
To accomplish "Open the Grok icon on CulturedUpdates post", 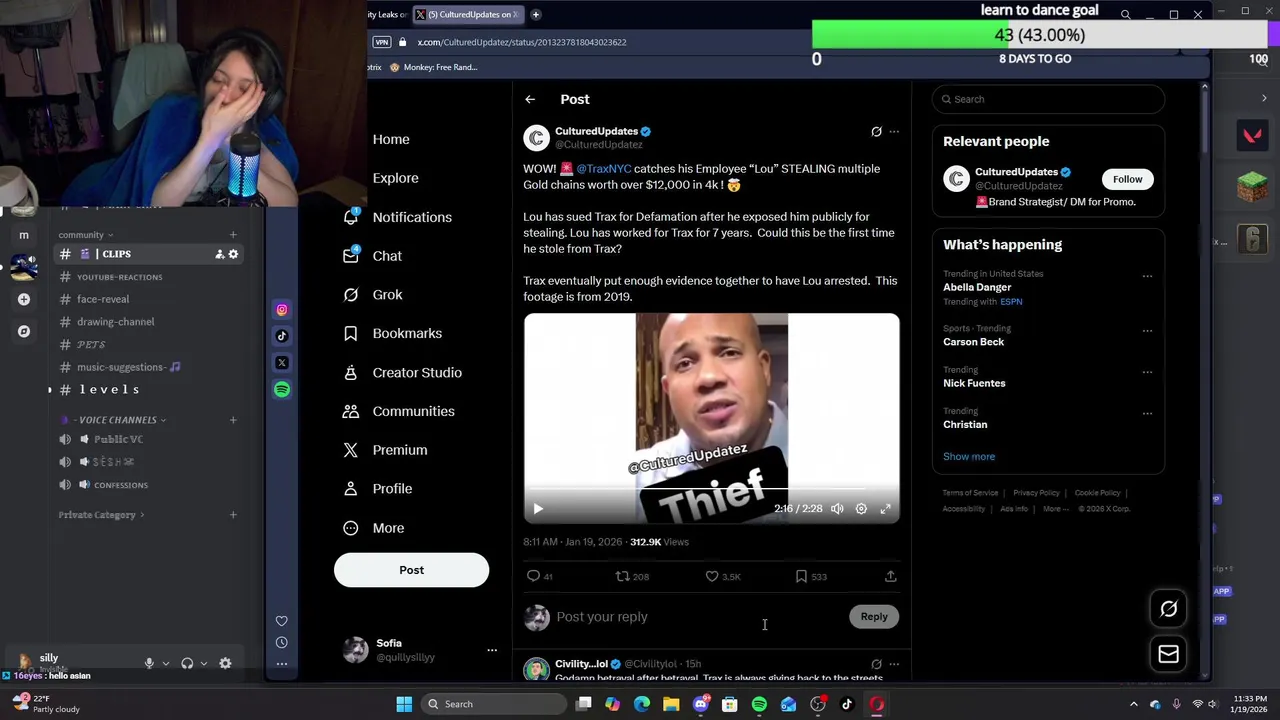I will [x=876, y=131].
